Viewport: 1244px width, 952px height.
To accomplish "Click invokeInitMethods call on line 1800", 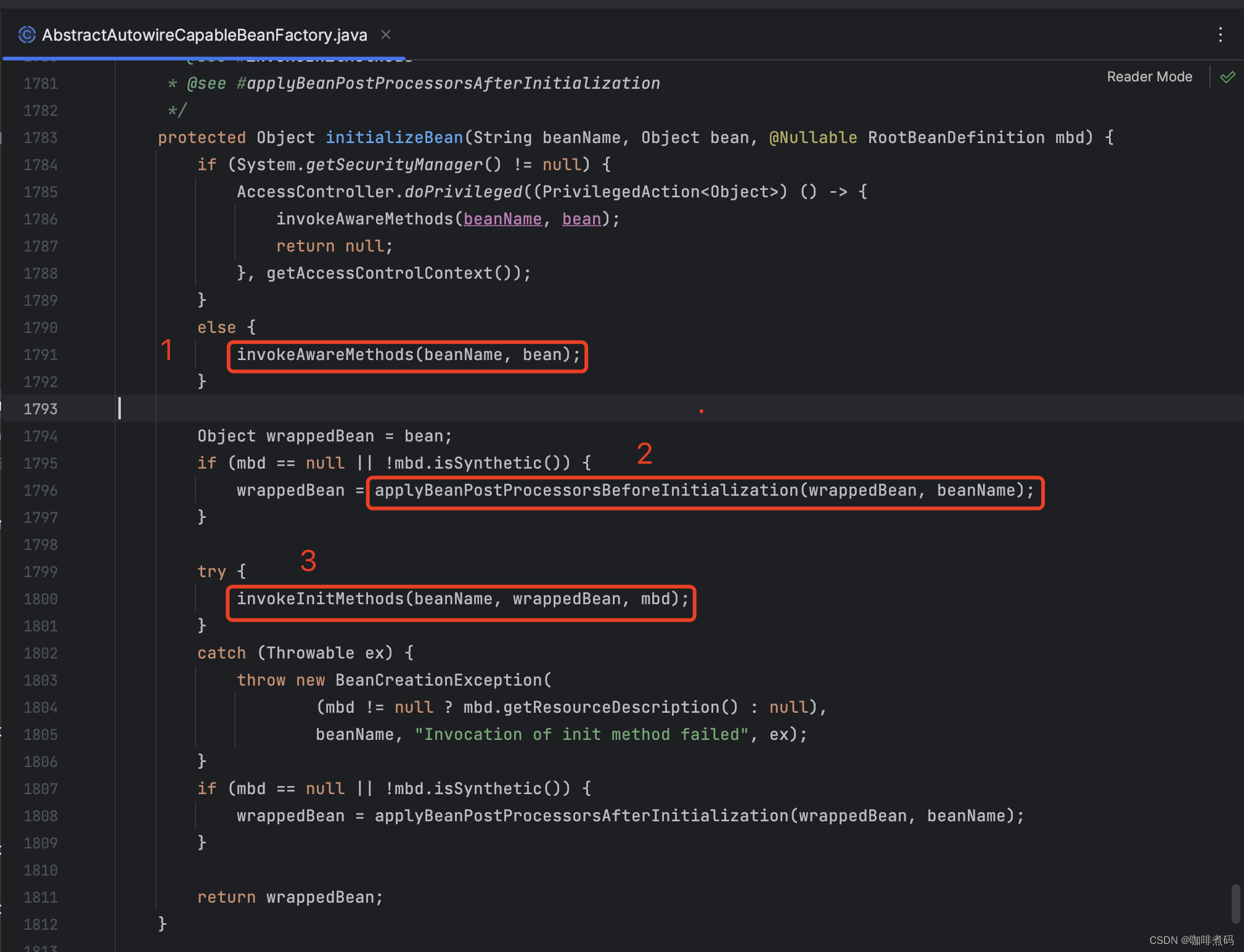I will click(320, 599).
